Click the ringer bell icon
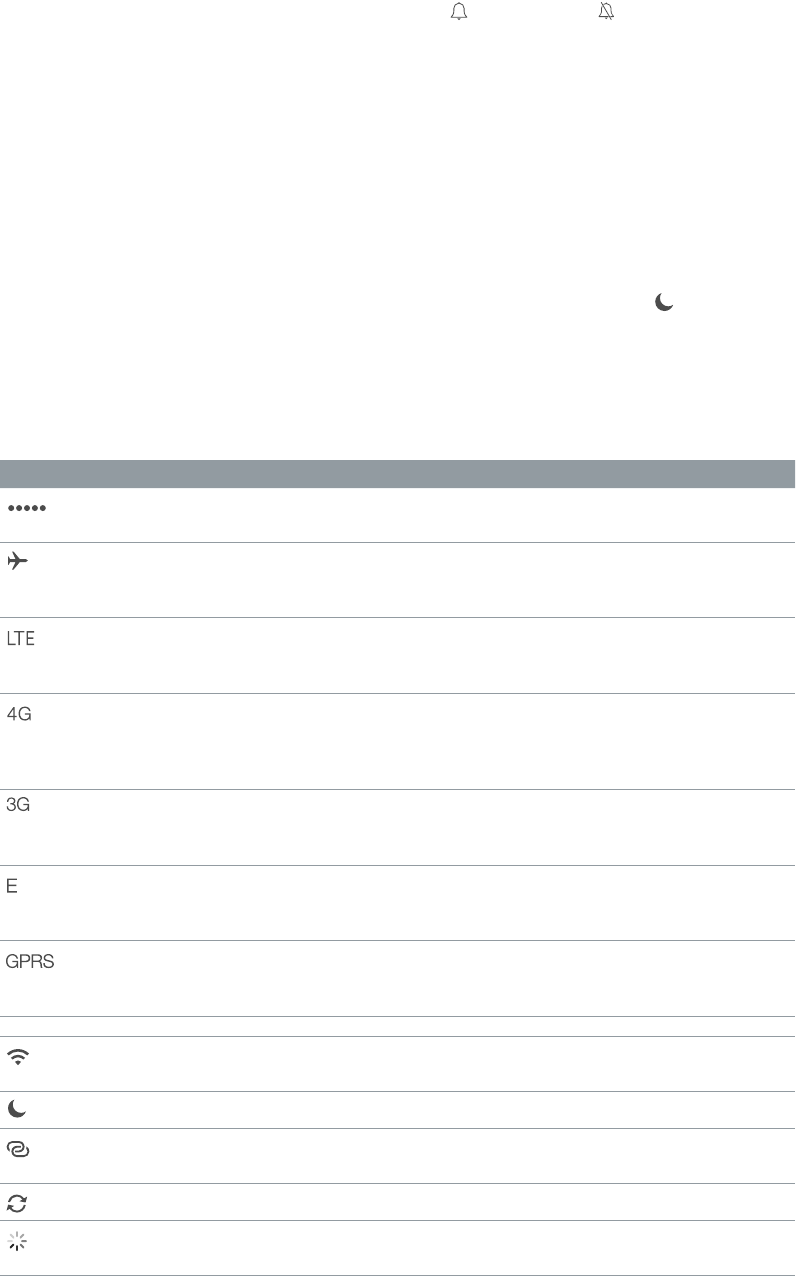This screenshot has height=1276, width=796. 460,12
